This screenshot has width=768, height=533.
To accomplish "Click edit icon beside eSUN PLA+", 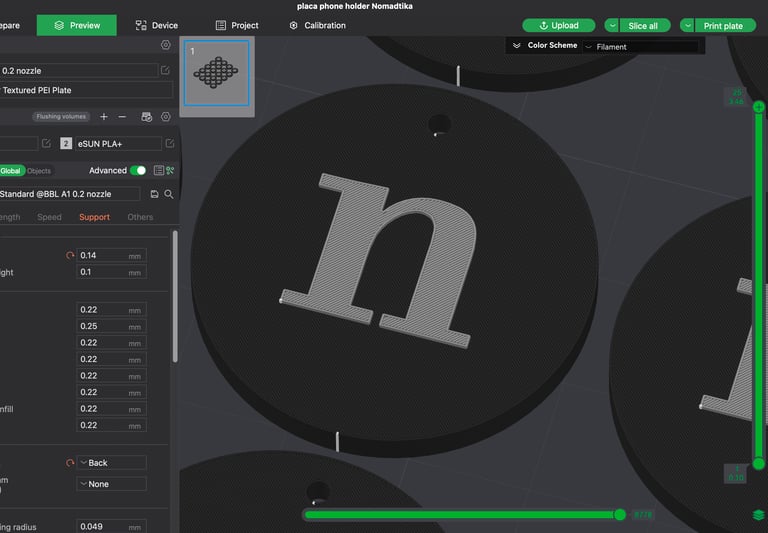I will pyautogui.click(x=169, y=144).
